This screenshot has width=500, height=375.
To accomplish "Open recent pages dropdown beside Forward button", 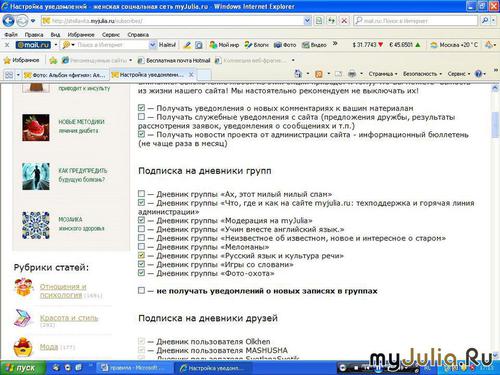I will click(x=33, y=21).
